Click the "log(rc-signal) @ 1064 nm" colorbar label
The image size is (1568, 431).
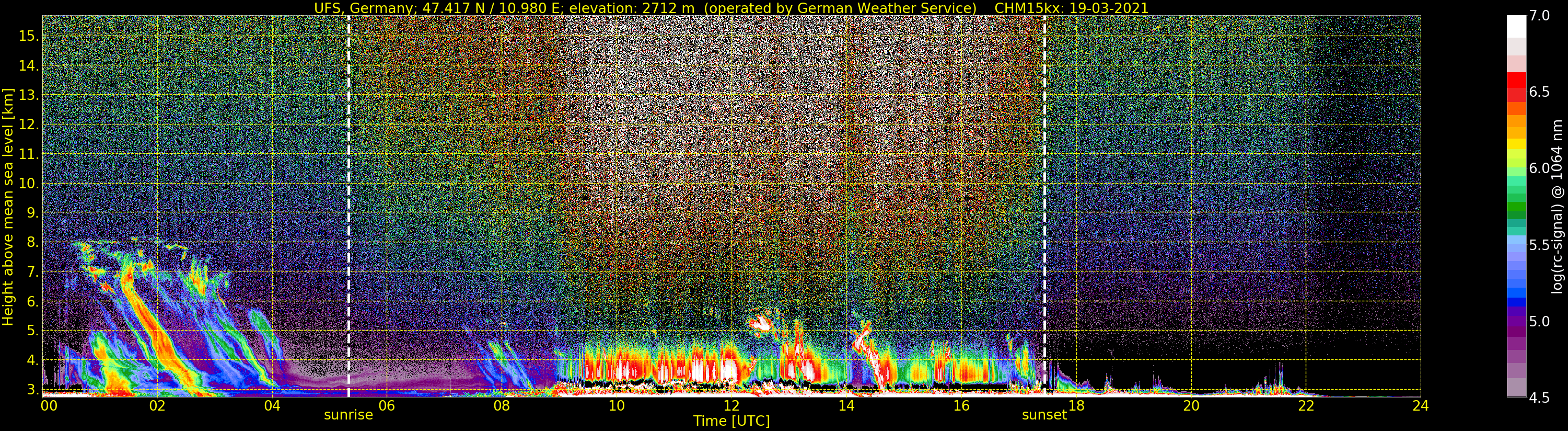[x=1556, y=206]
